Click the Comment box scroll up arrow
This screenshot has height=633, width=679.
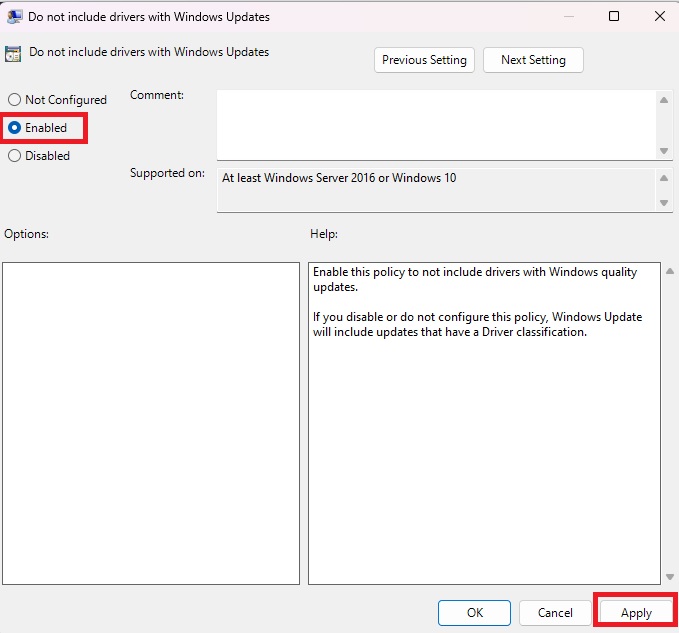[x=663, y=100]
